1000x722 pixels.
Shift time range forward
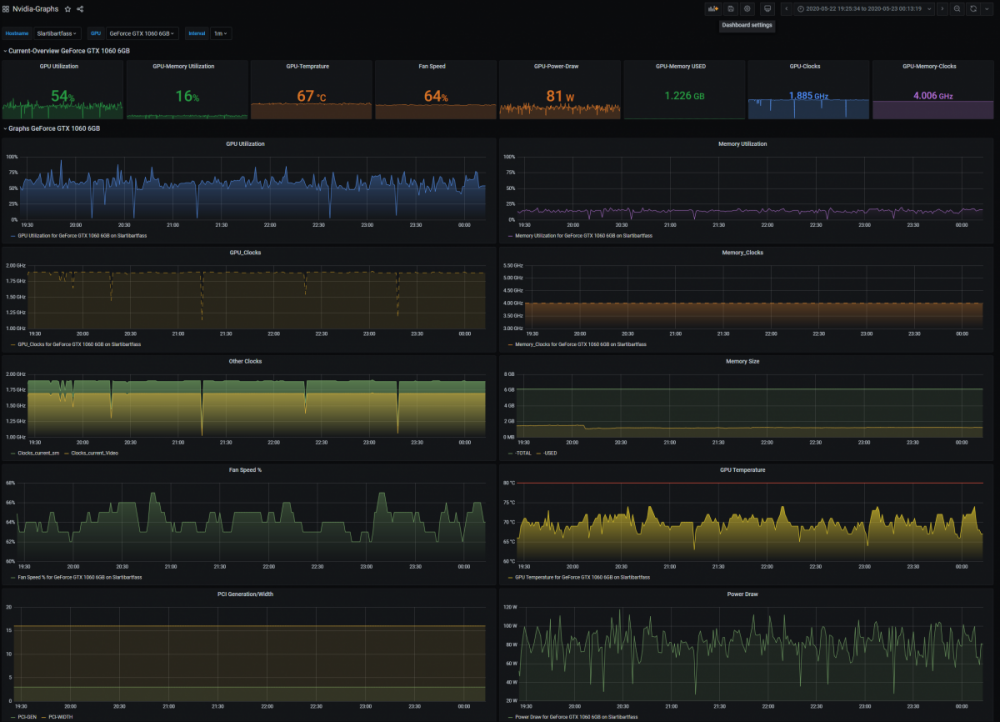tap(942, 8)
